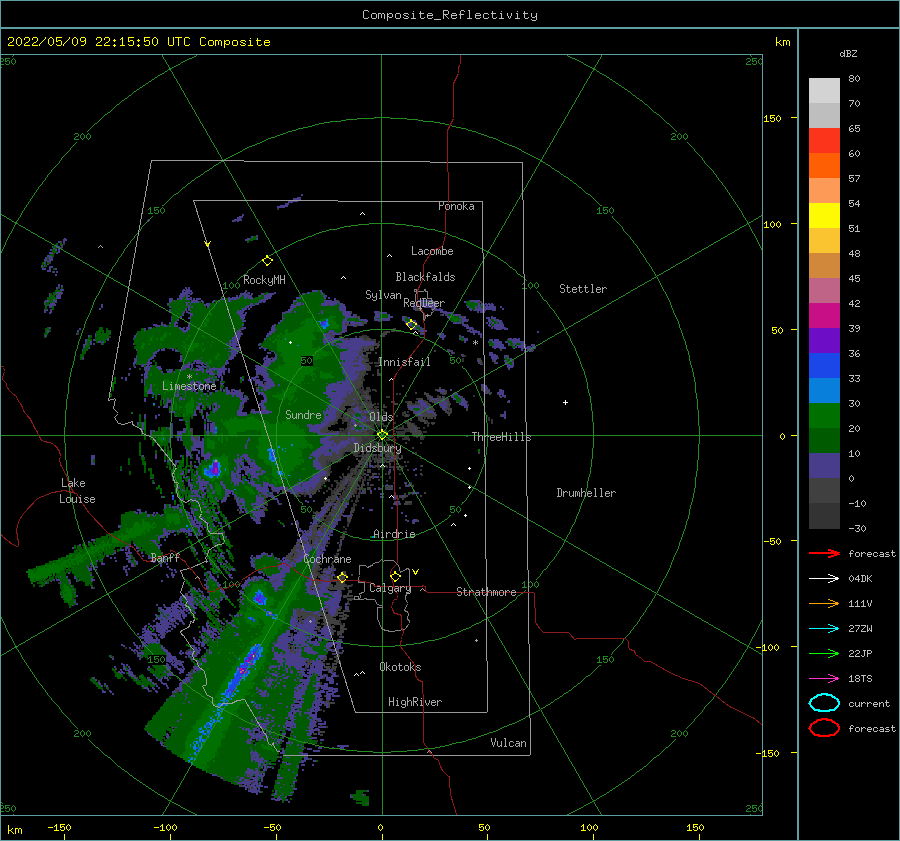Click the Banff label

point(165,557)
